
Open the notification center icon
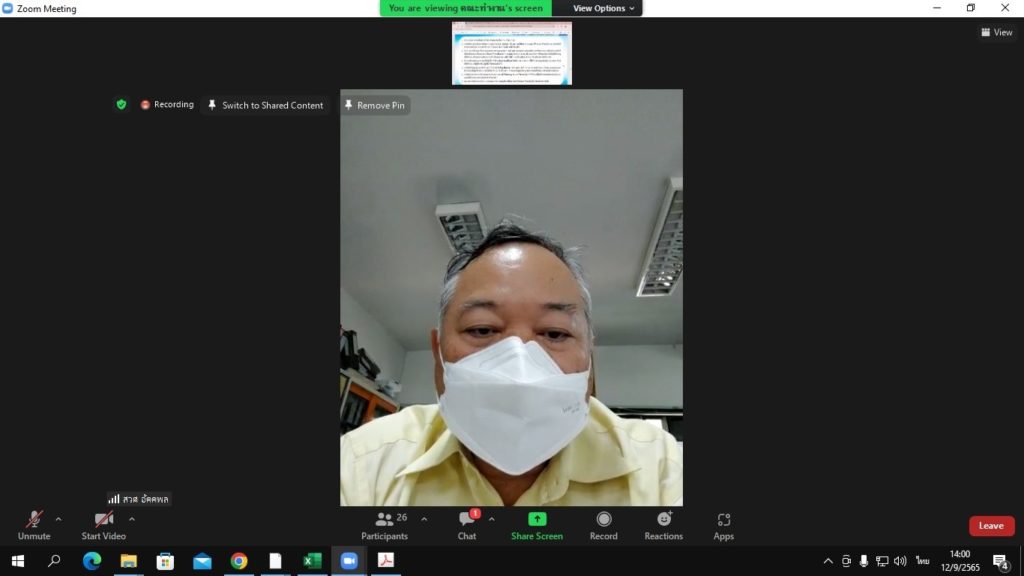(x=1001, y=561)
